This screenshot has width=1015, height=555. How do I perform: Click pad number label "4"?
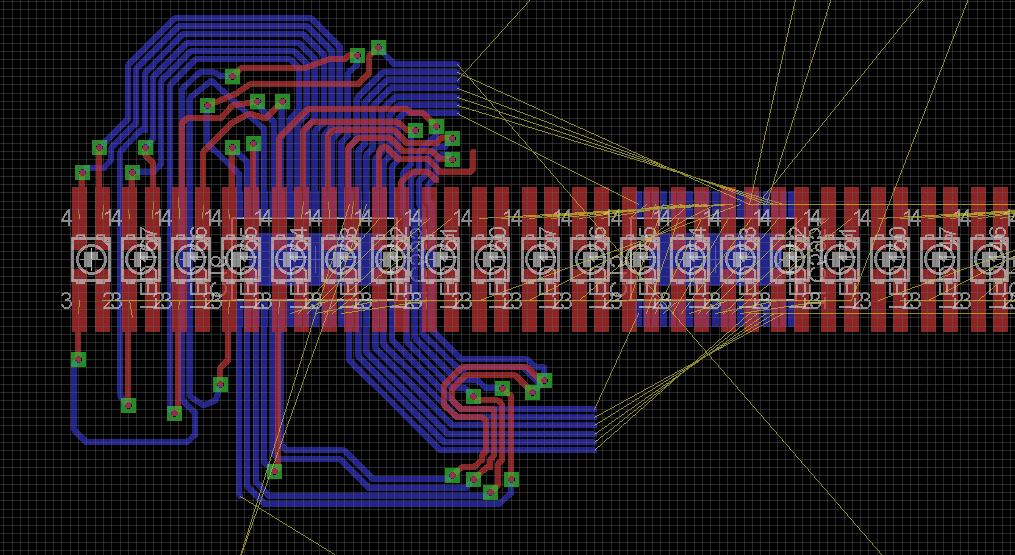(66, 218)
